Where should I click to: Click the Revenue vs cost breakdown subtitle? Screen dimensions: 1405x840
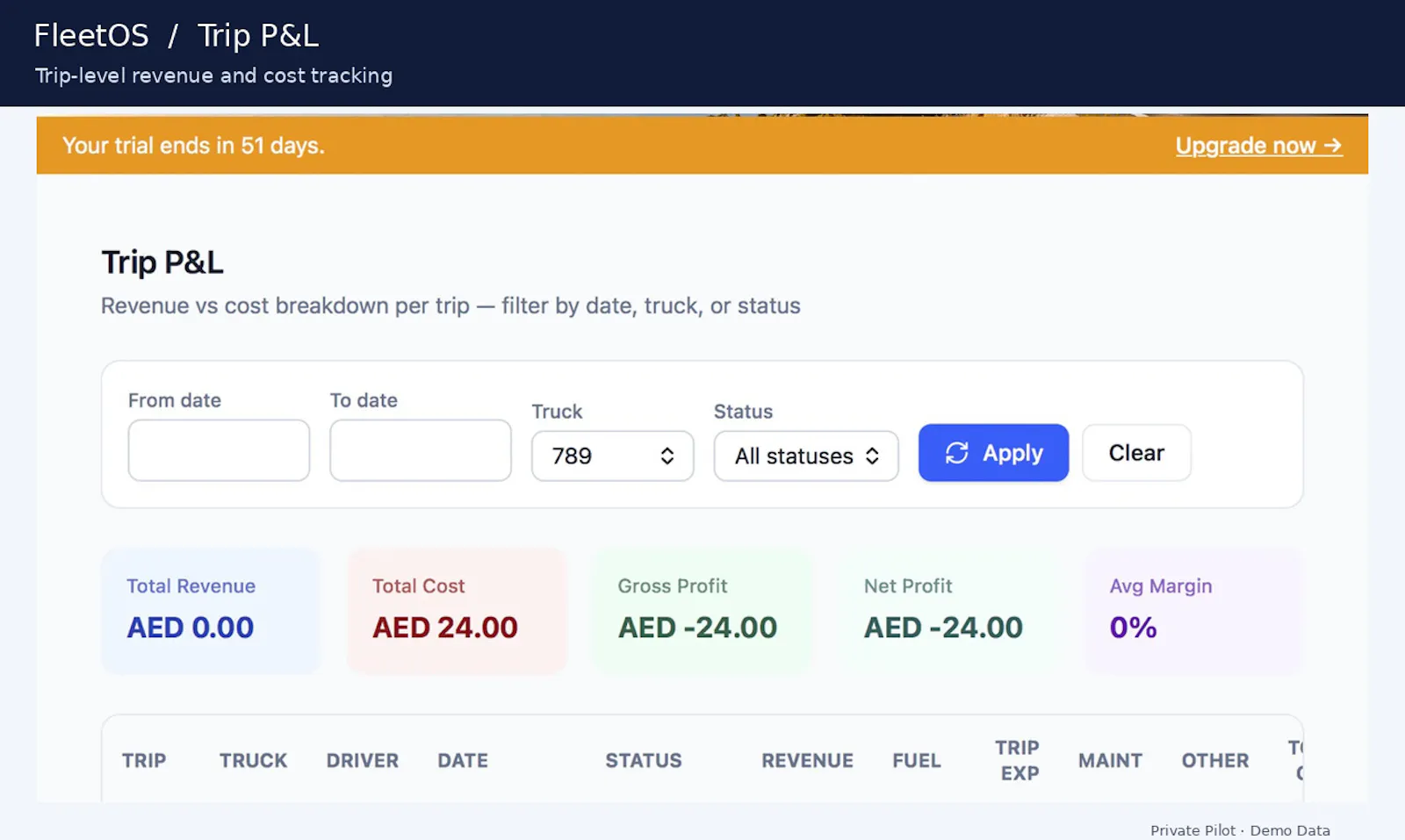pos(450,305)
